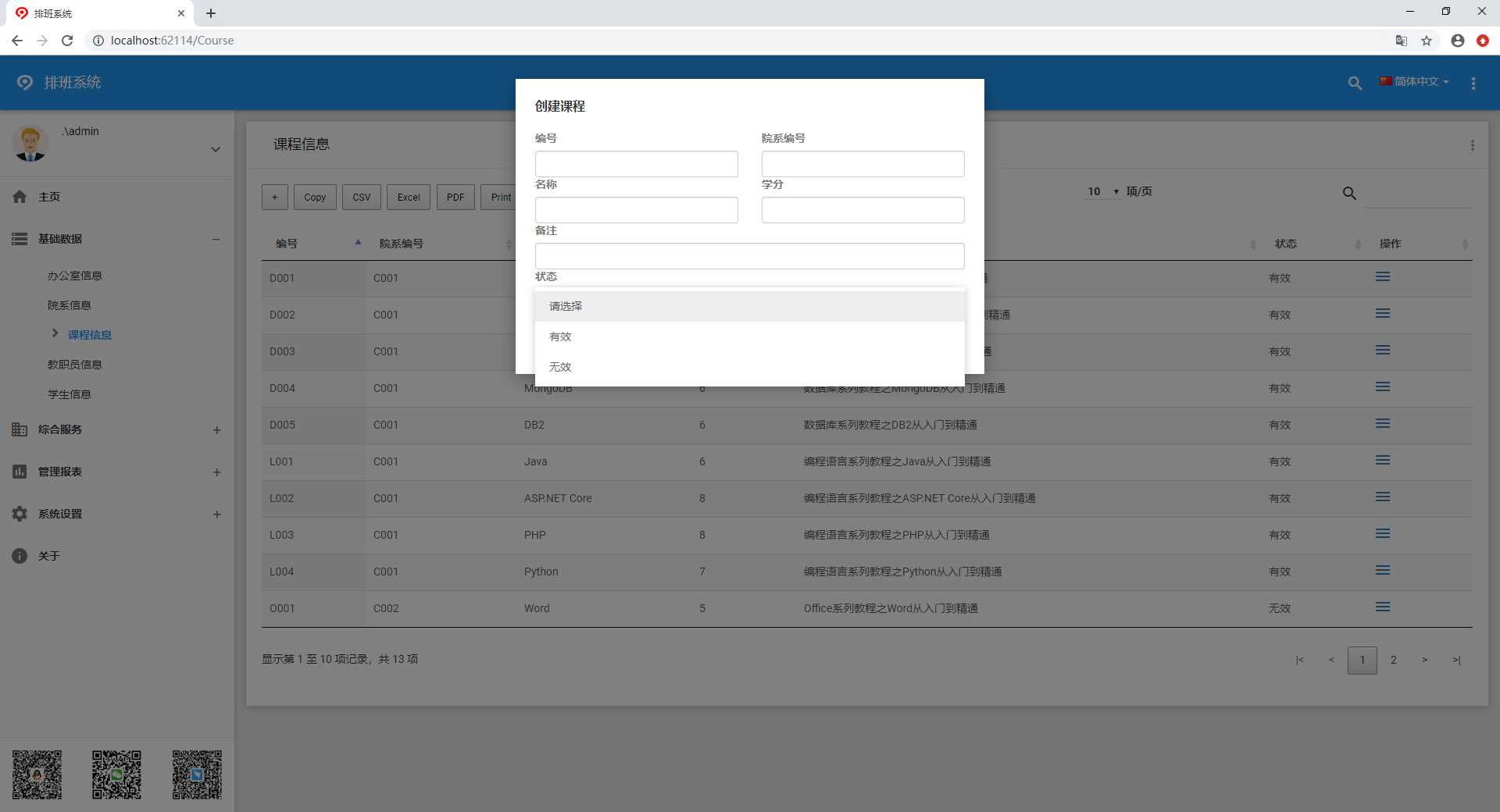This screenshot has height=812, width=1500.
Task: Export the table as PDF
Action: [455, 198]
